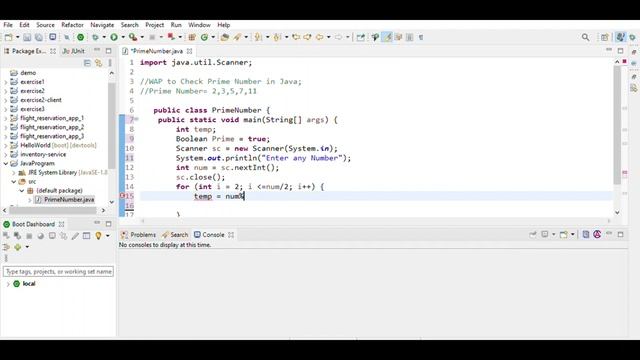Open the Help menu
The height and width of the screenshot is (360, 640).
click(x=223, y=25)
